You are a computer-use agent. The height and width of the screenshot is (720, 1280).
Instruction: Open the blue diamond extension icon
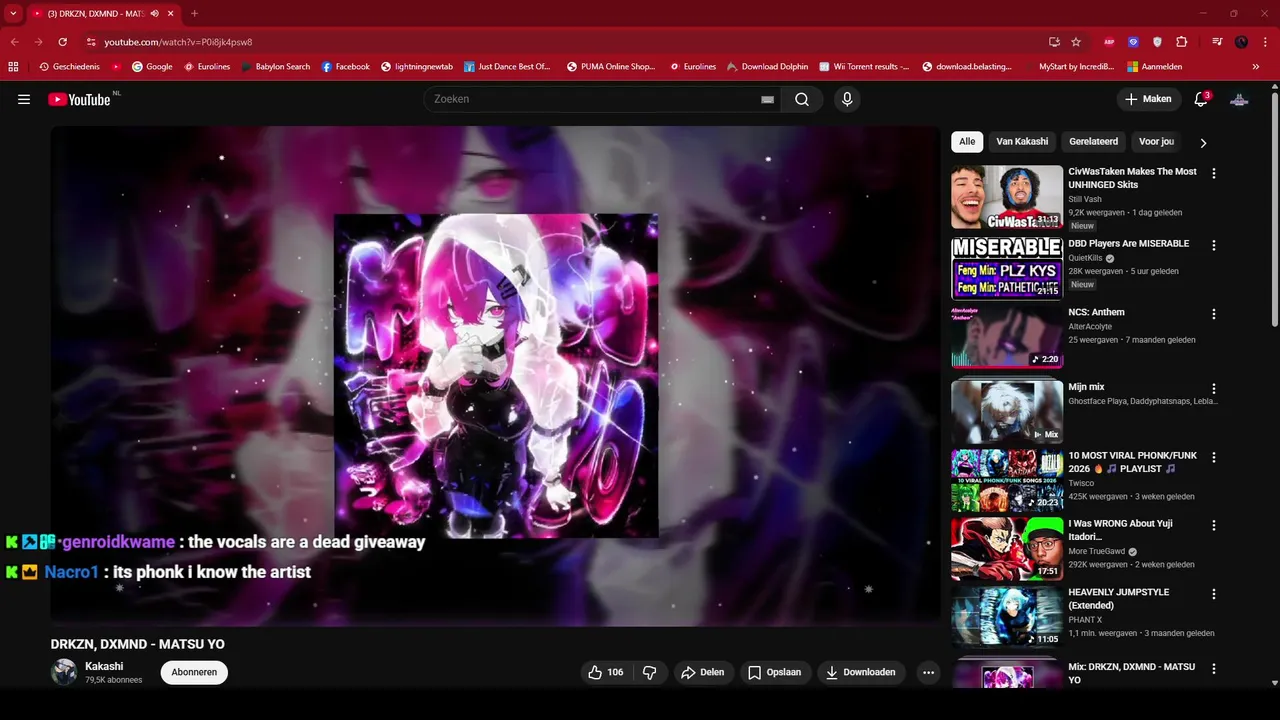pos(1133,42)
